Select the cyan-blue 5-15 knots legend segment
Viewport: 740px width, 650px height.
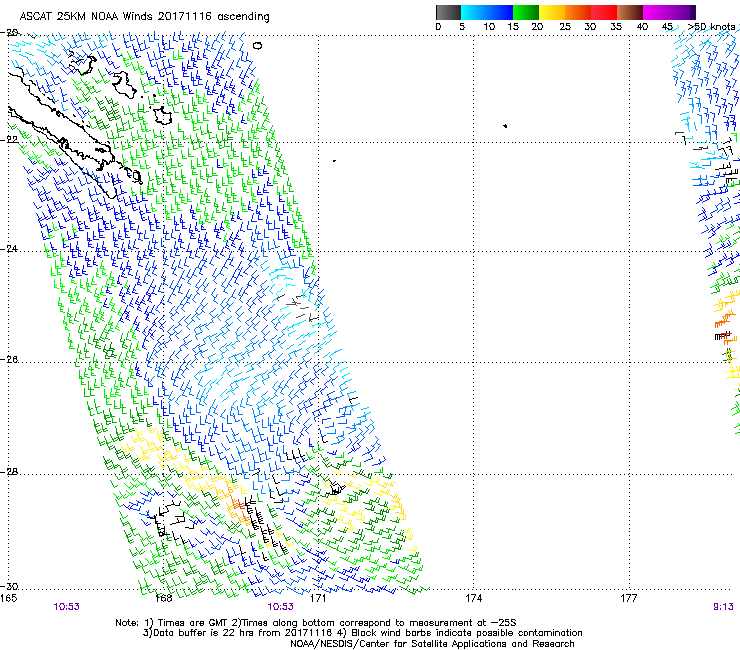coord(487,12)
